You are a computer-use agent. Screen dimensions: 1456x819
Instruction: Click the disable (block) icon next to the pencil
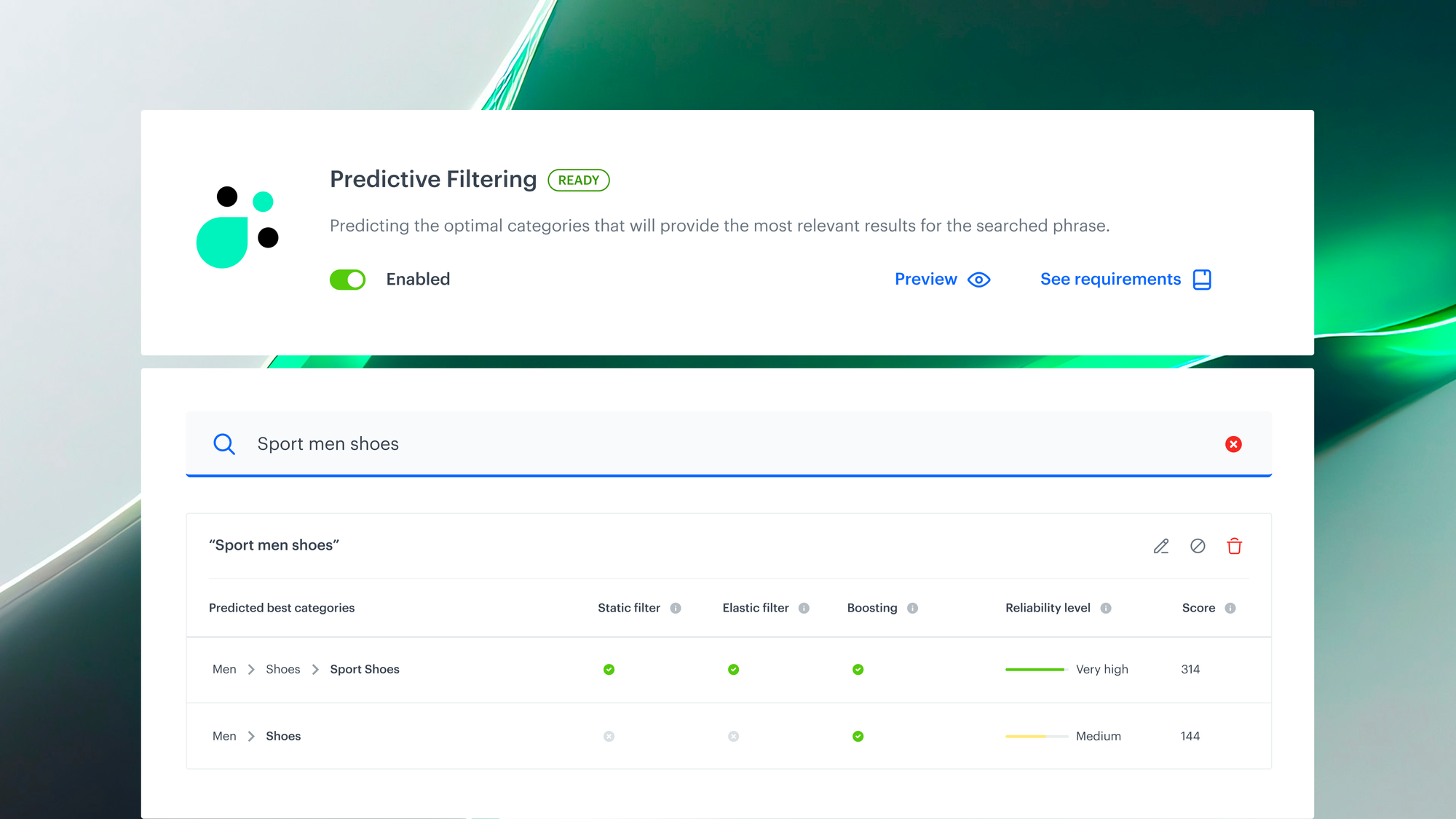pyautogui.click(x=1198, y=545)
